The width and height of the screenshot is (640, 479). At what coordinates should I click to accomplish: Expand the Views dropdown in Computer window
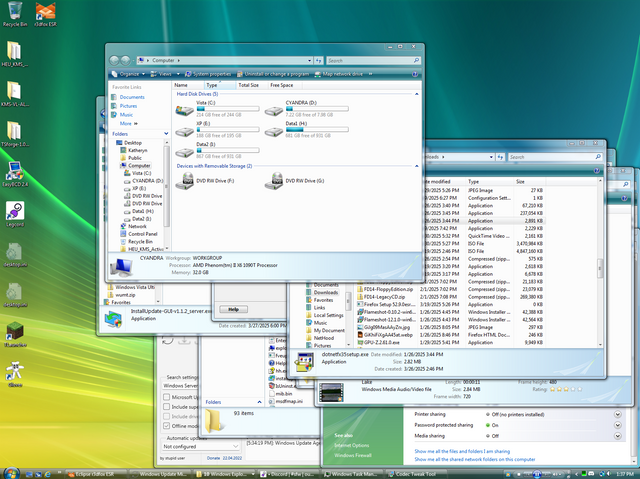pos(164,74)
